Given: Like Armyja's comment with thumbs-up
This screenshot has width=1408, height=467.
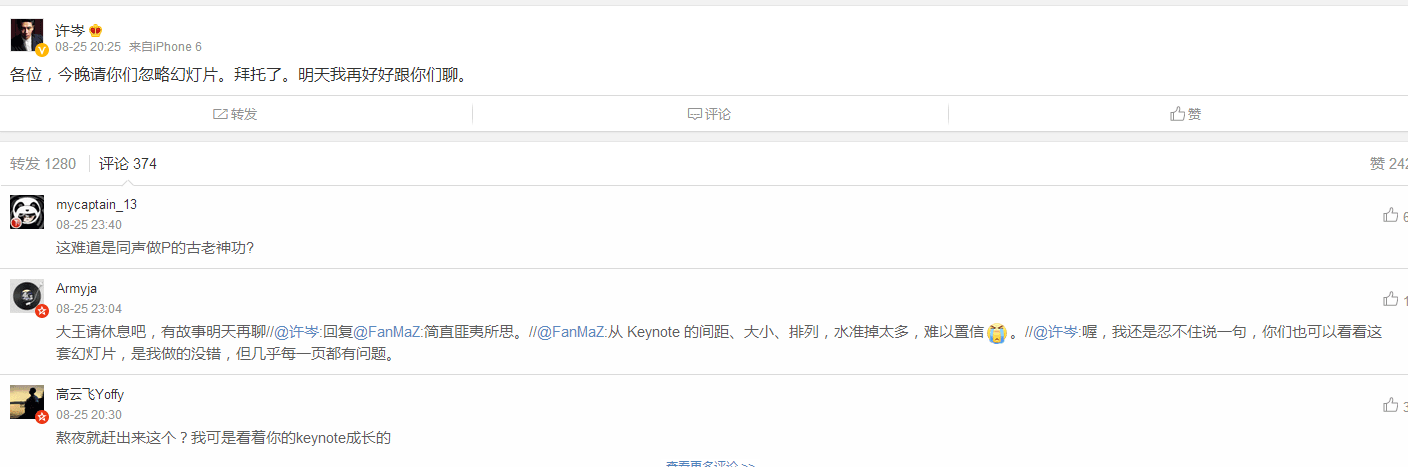Looking at the screenshot, I should pyautogui.click(x=1391, y=298).
